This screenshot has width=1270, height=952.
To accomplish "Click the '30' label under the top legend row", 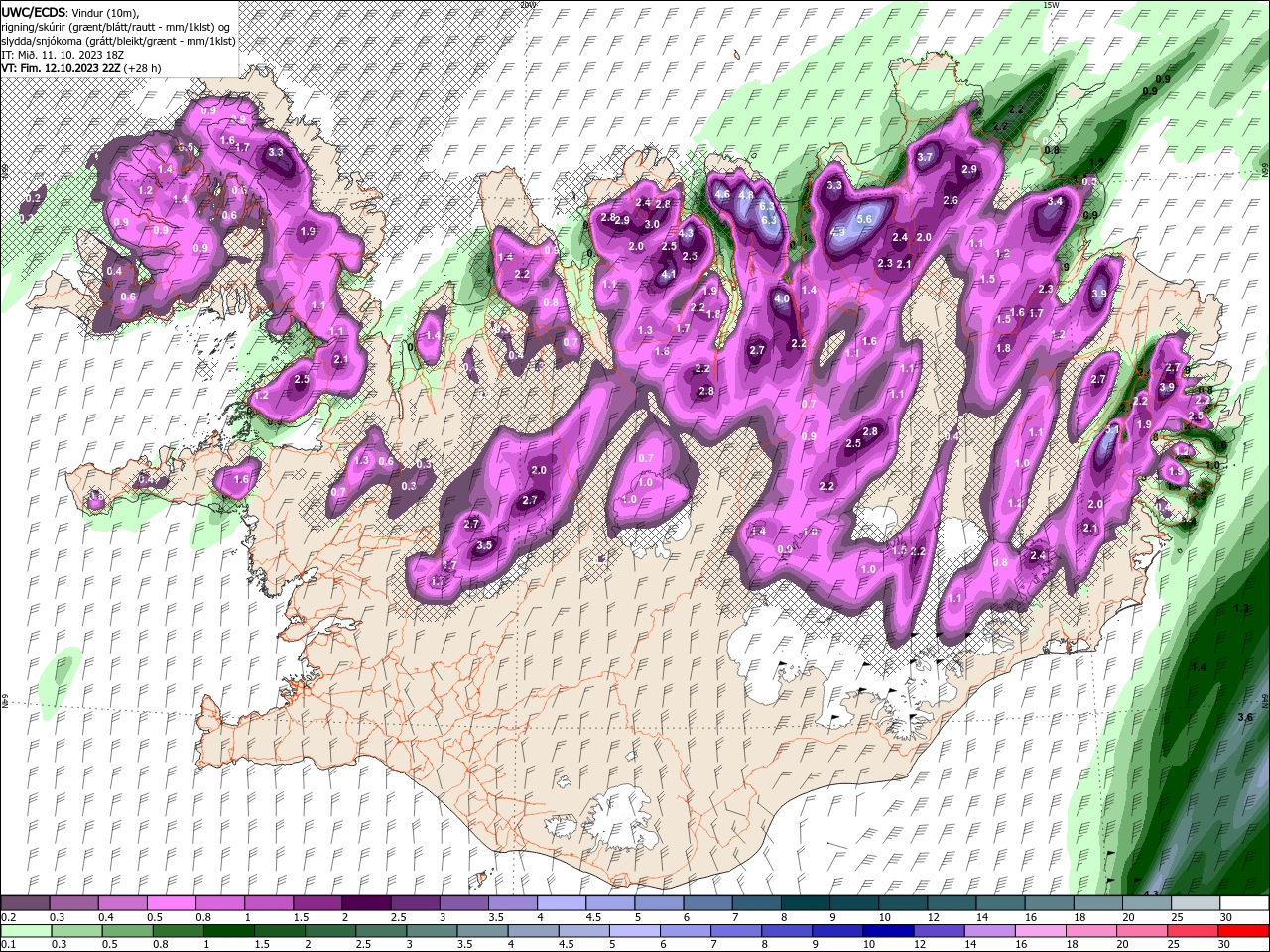I will (x=1226, y=917).
